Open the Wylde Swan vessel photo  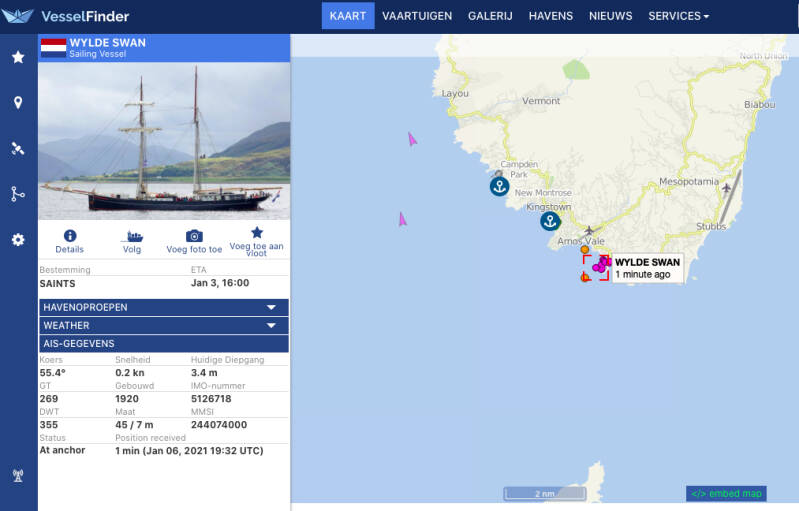pyautogui.click(x=164, y=141)
